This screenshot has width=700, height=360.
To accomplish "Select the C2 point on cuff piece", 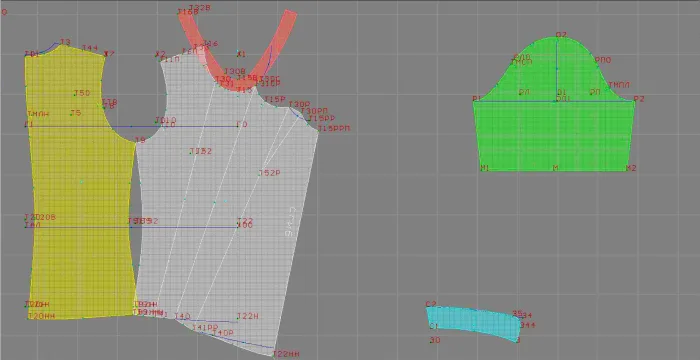I will tap(431, 304).
